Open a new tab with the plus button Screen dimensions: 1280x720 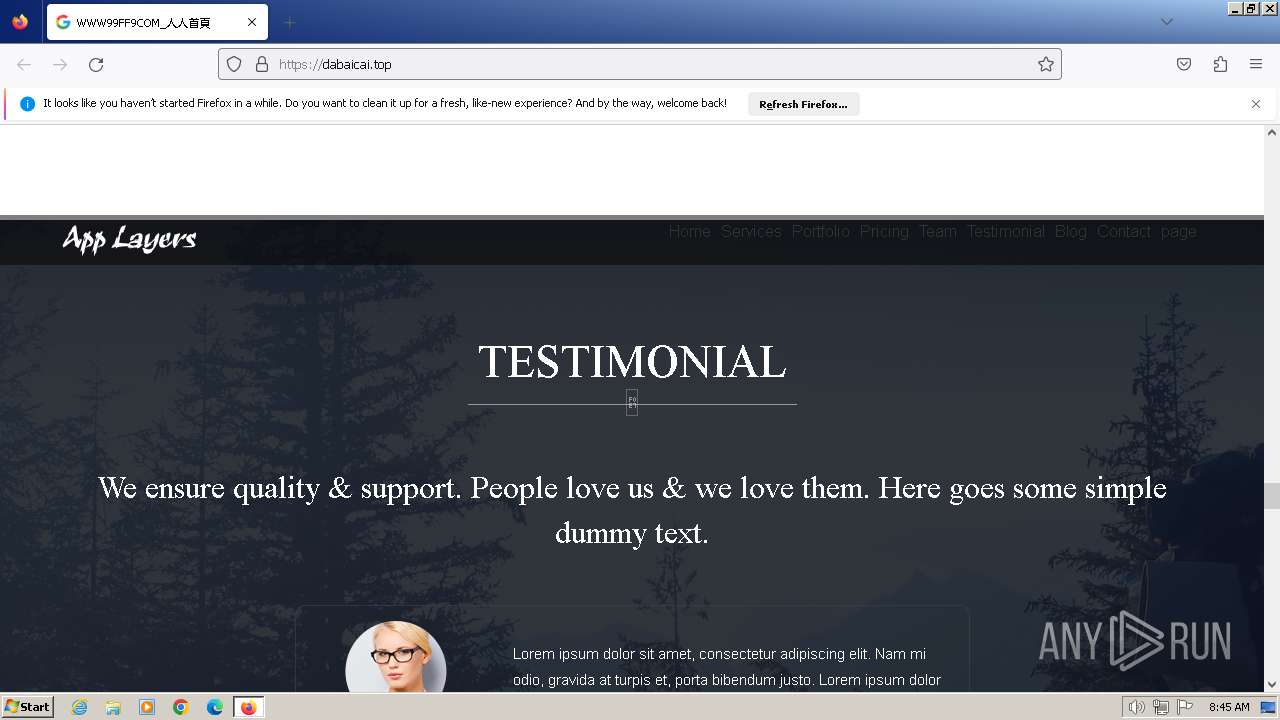pos(290,22)
